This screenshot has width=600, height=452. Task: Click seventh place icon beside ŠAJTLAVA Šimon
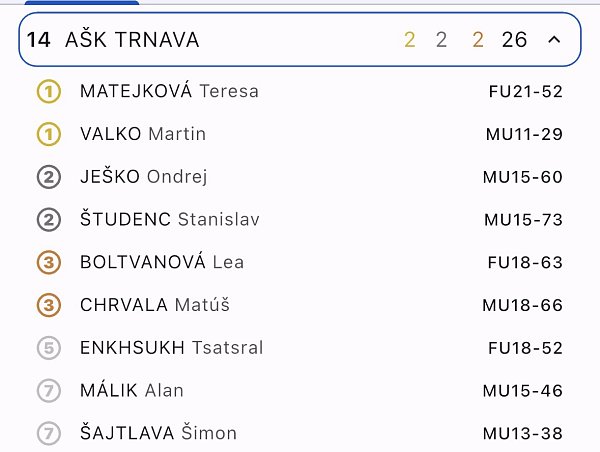click(x=48, y=434)
